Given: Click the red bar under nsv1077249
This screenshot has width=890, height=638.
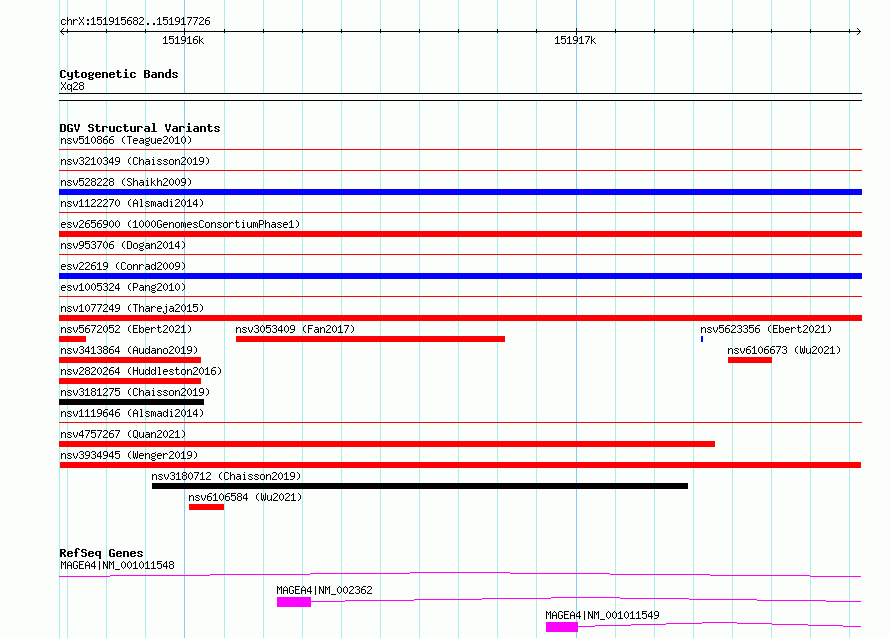Looking at the screenshot, I should [x=460, y=318].
